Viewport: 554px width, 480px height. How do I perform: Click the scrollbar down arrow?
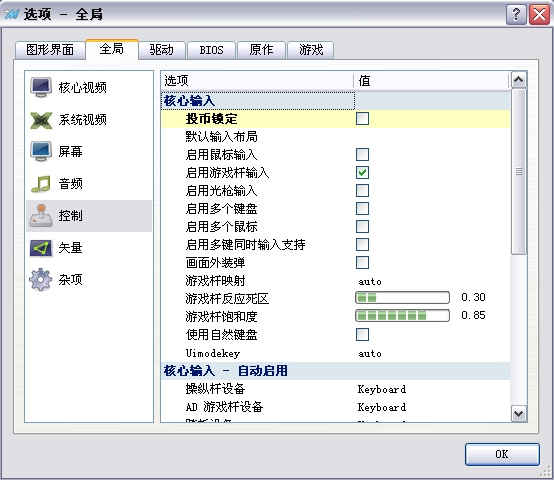coord(519,413)
